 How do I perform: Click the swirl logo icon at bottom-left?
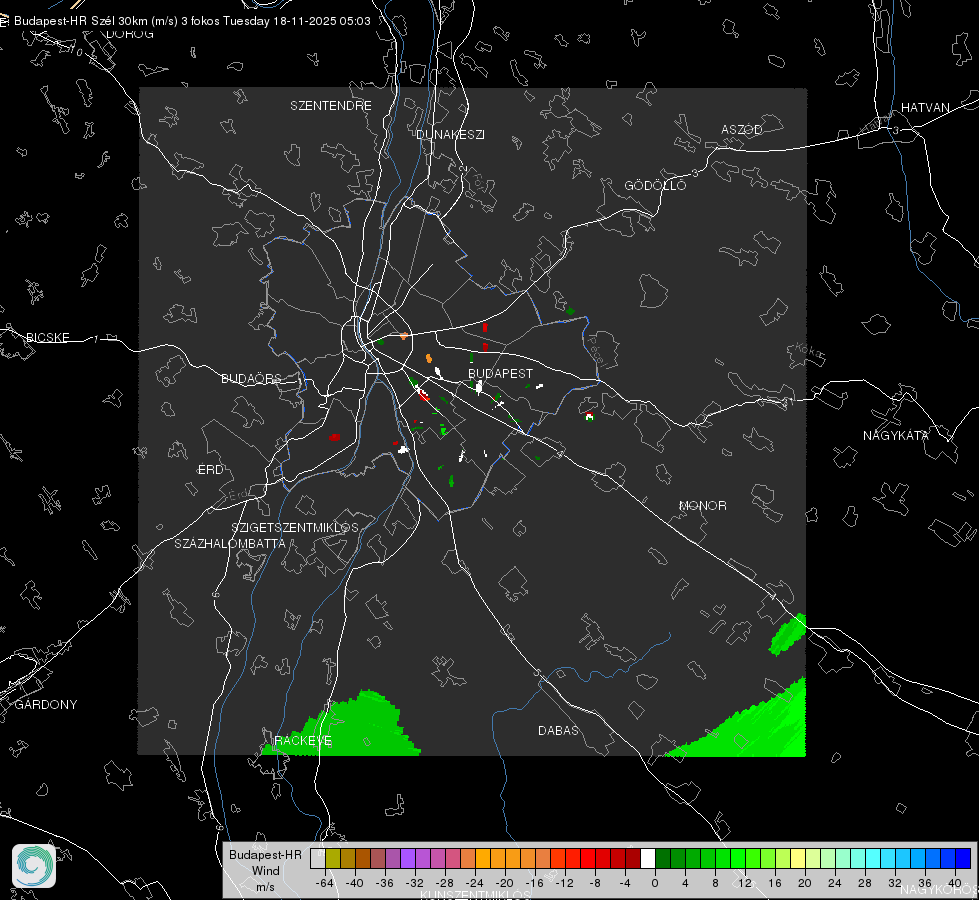pyautogui.click(x=34, y=866)
